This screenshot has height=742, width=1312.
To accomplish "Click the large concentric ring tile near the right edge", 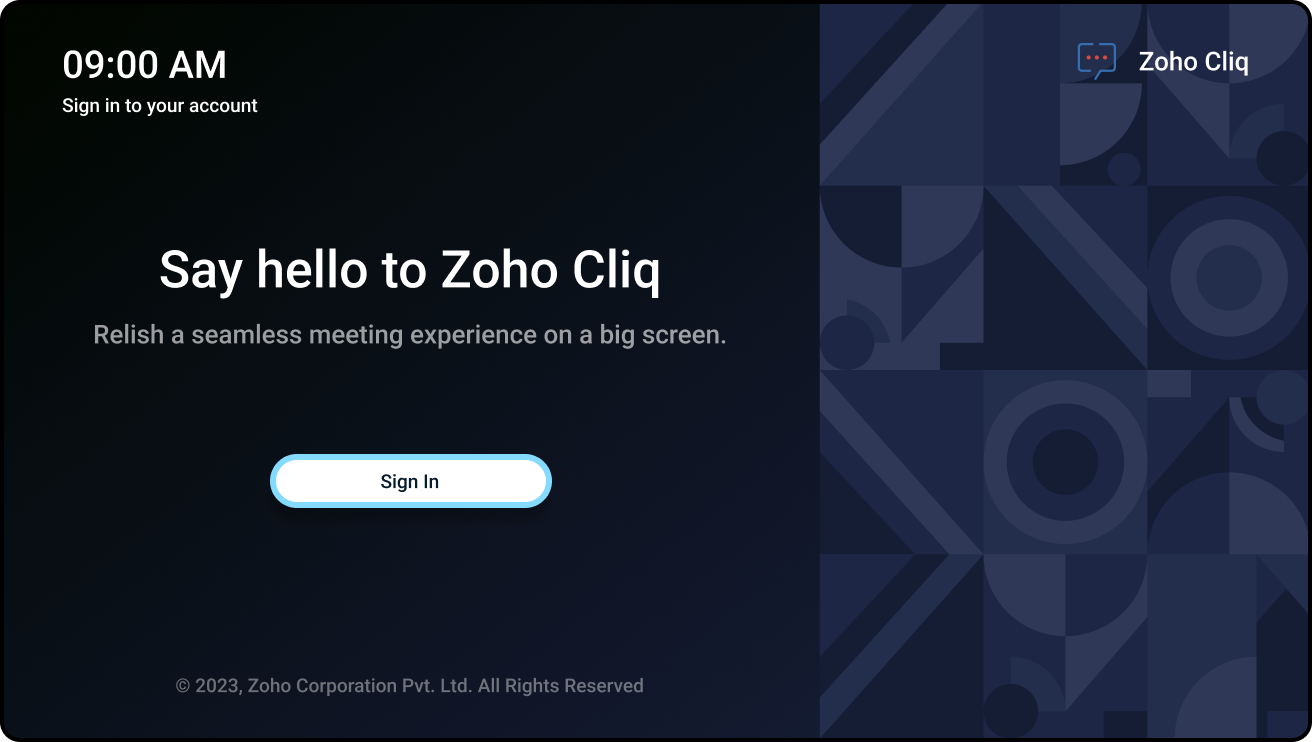I will pos(1228,277).
